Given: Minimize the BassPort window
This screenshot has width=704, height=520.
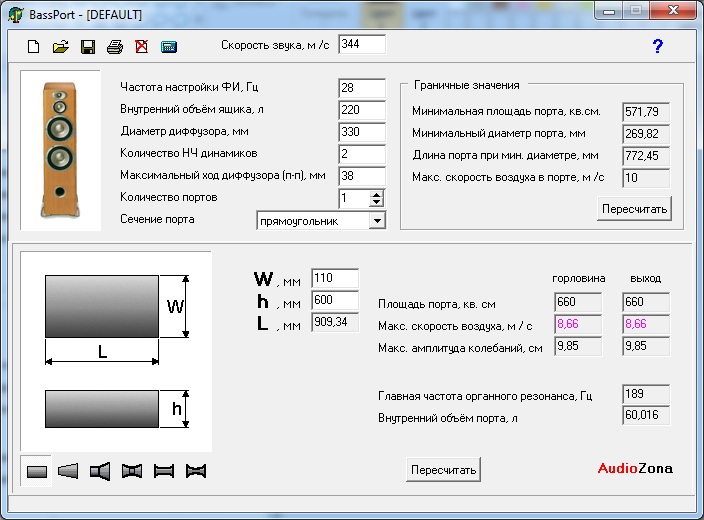Looking at the screenshot, I should [x=609, y=11].
